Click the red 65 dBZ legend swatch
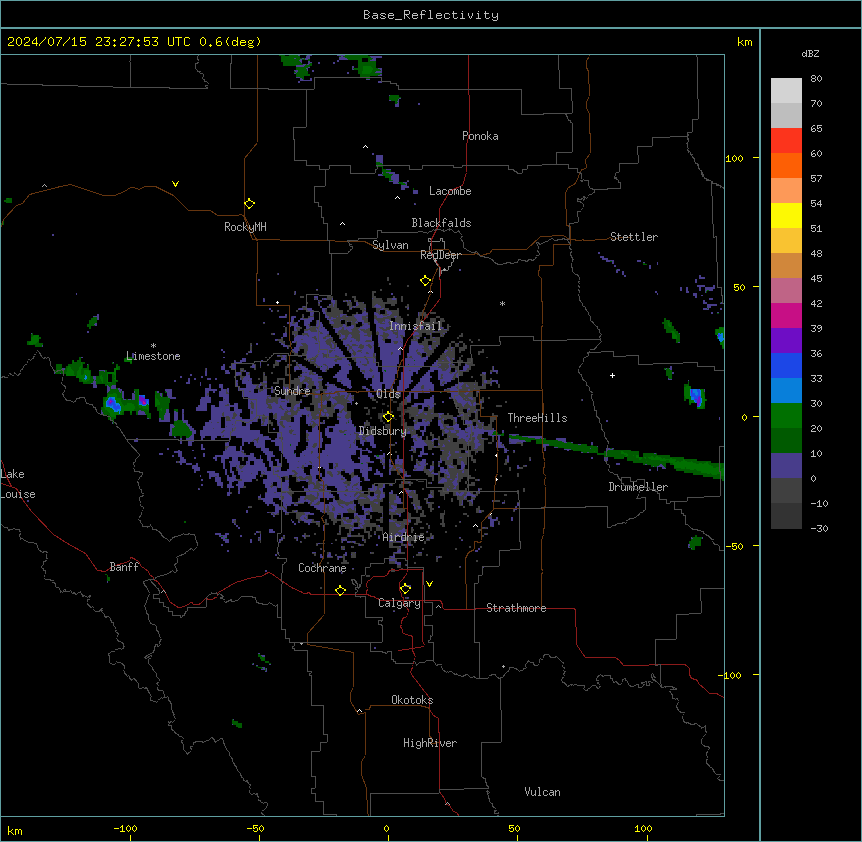Screen dimensions: 862x842 click(786, 141)
